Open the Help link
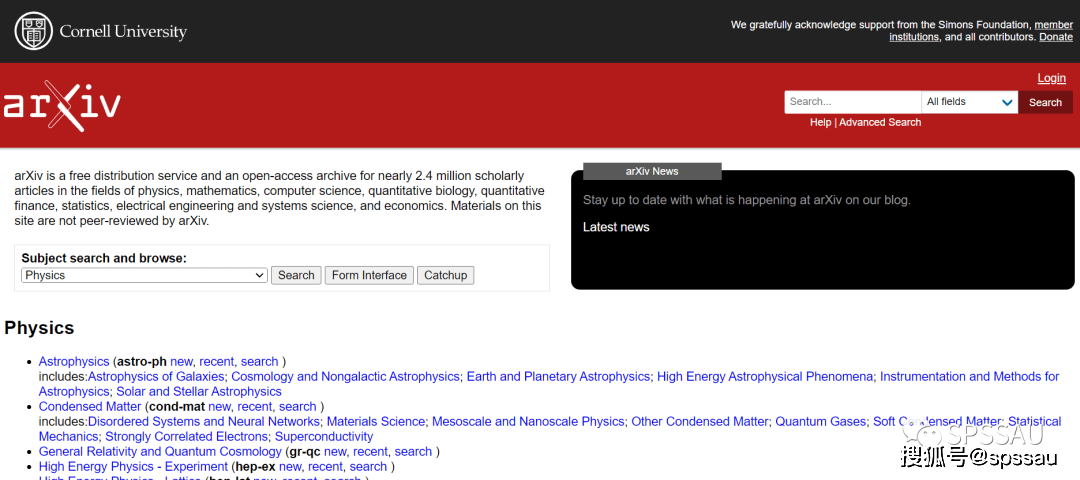 820,122
